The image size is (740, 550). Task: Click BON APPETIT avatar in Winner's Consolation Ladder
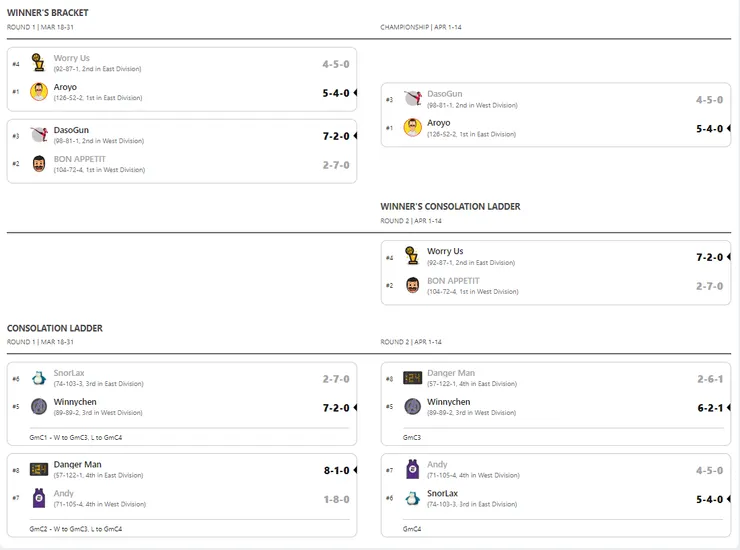[413, 285]
